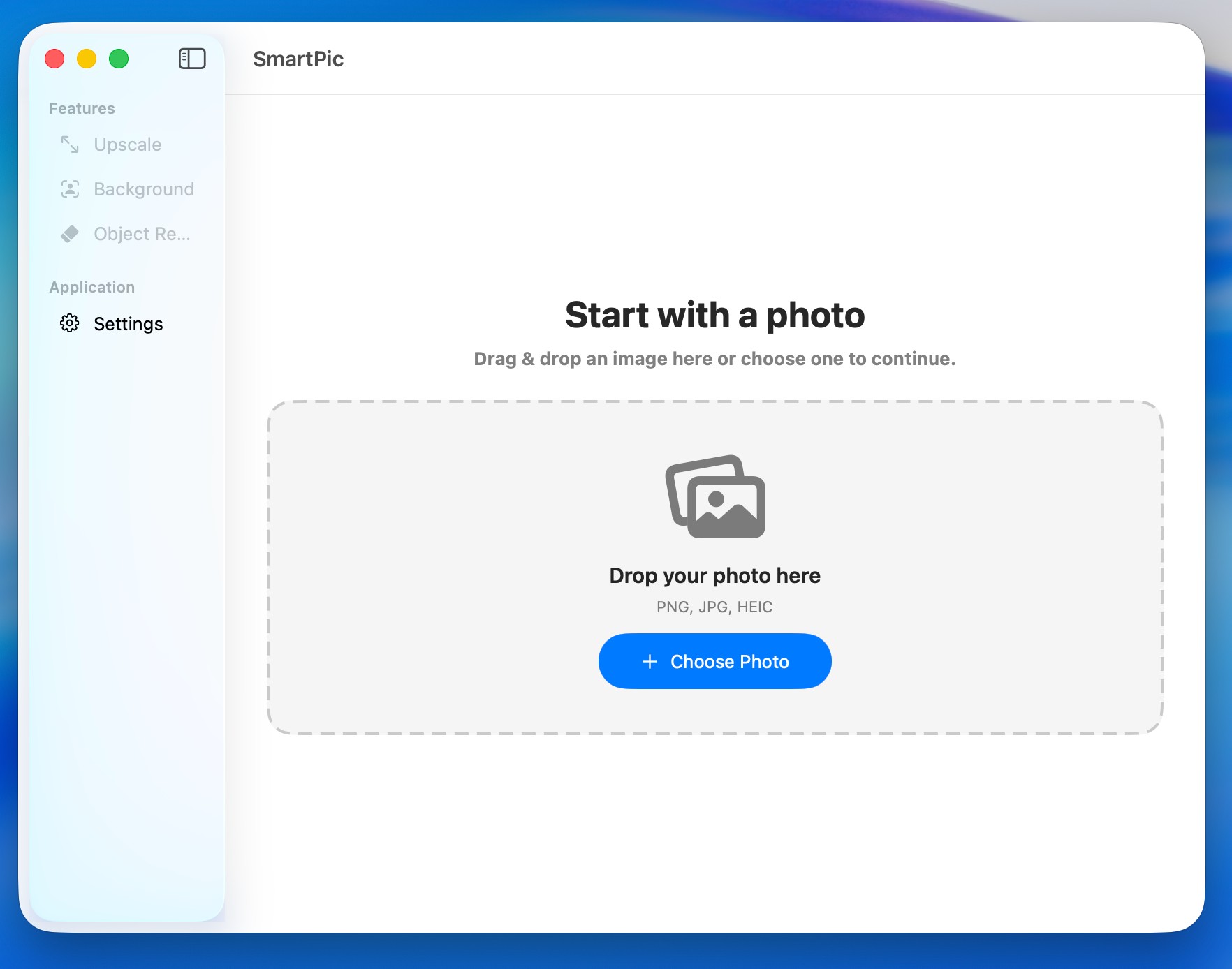Click the stacked photos icon in drop zone

(715, 496)
